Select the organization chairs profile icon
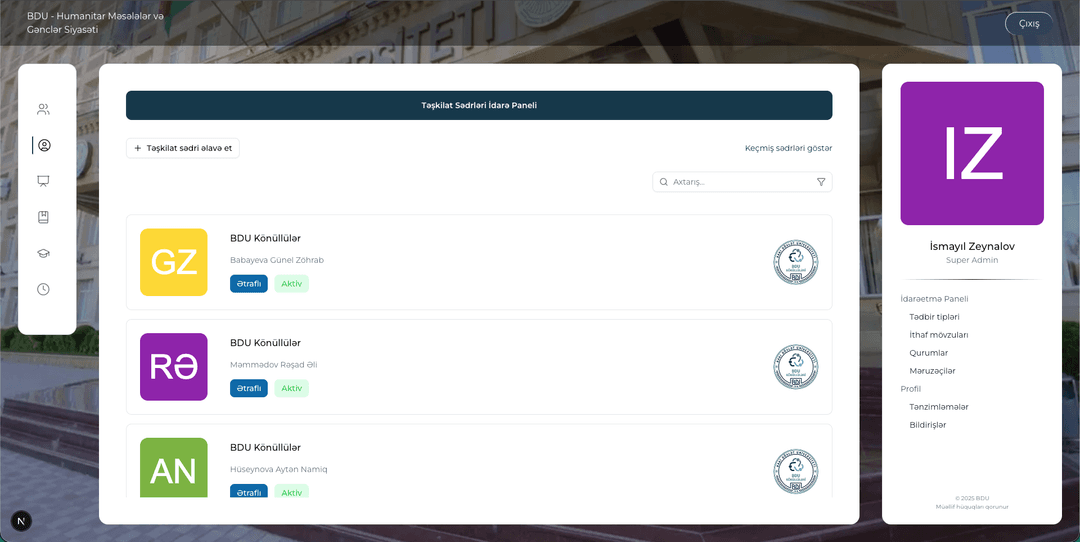The width and height of the screenshot is (1080, 542). 44,145
